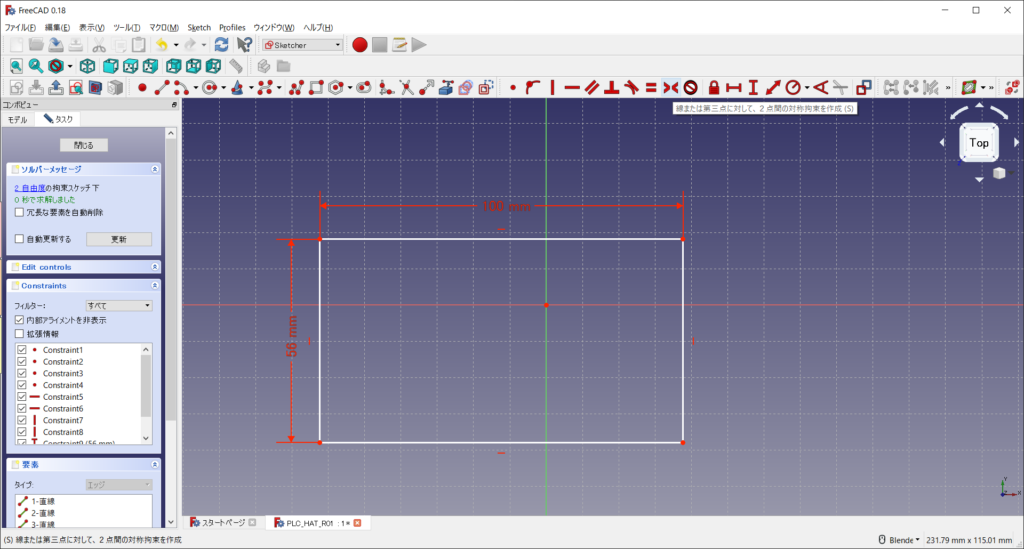Pick the perpendicular constraint tool
Screen dimensions: 1024x549
(x=611, y=87)
